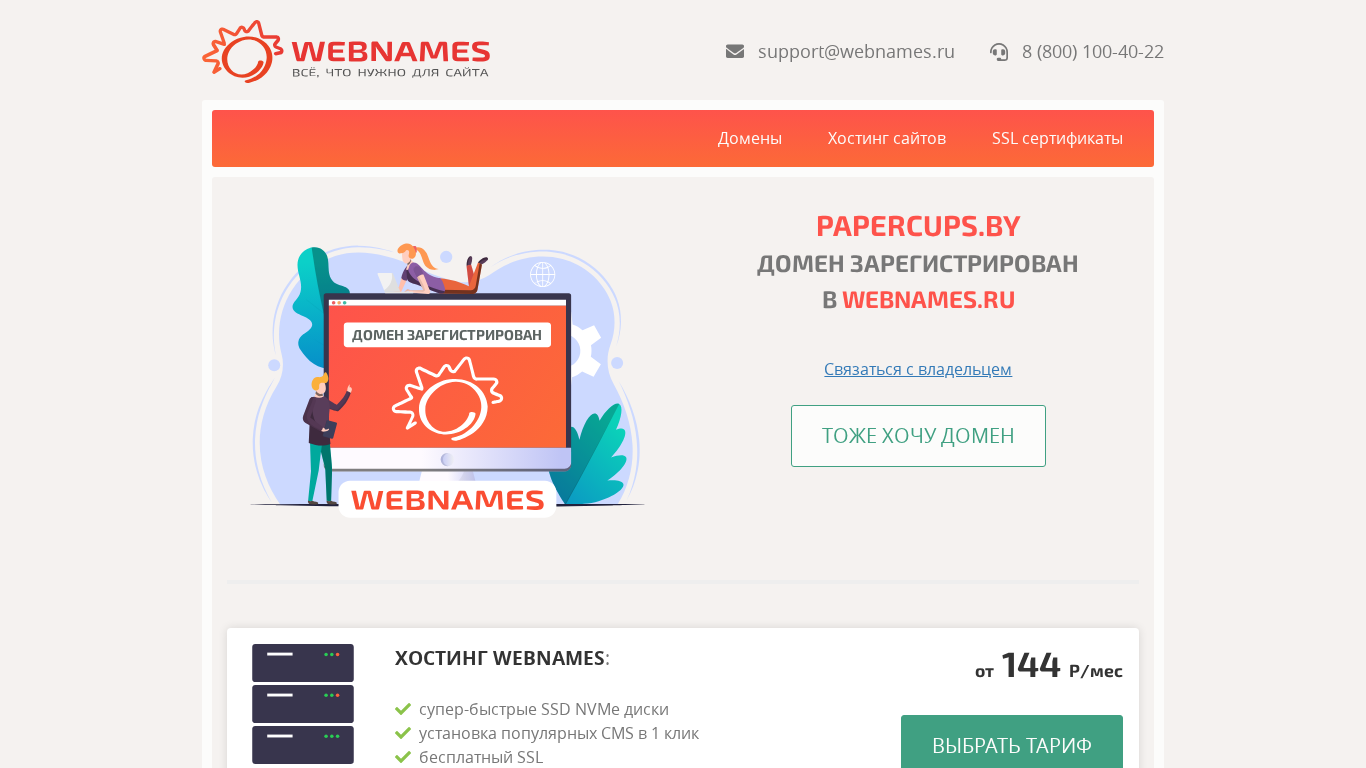The width and height of the screenshot is (1366, 768).
Task: Click the PAPERCUPS.BY domain title
Action: [x=918, y=226]
